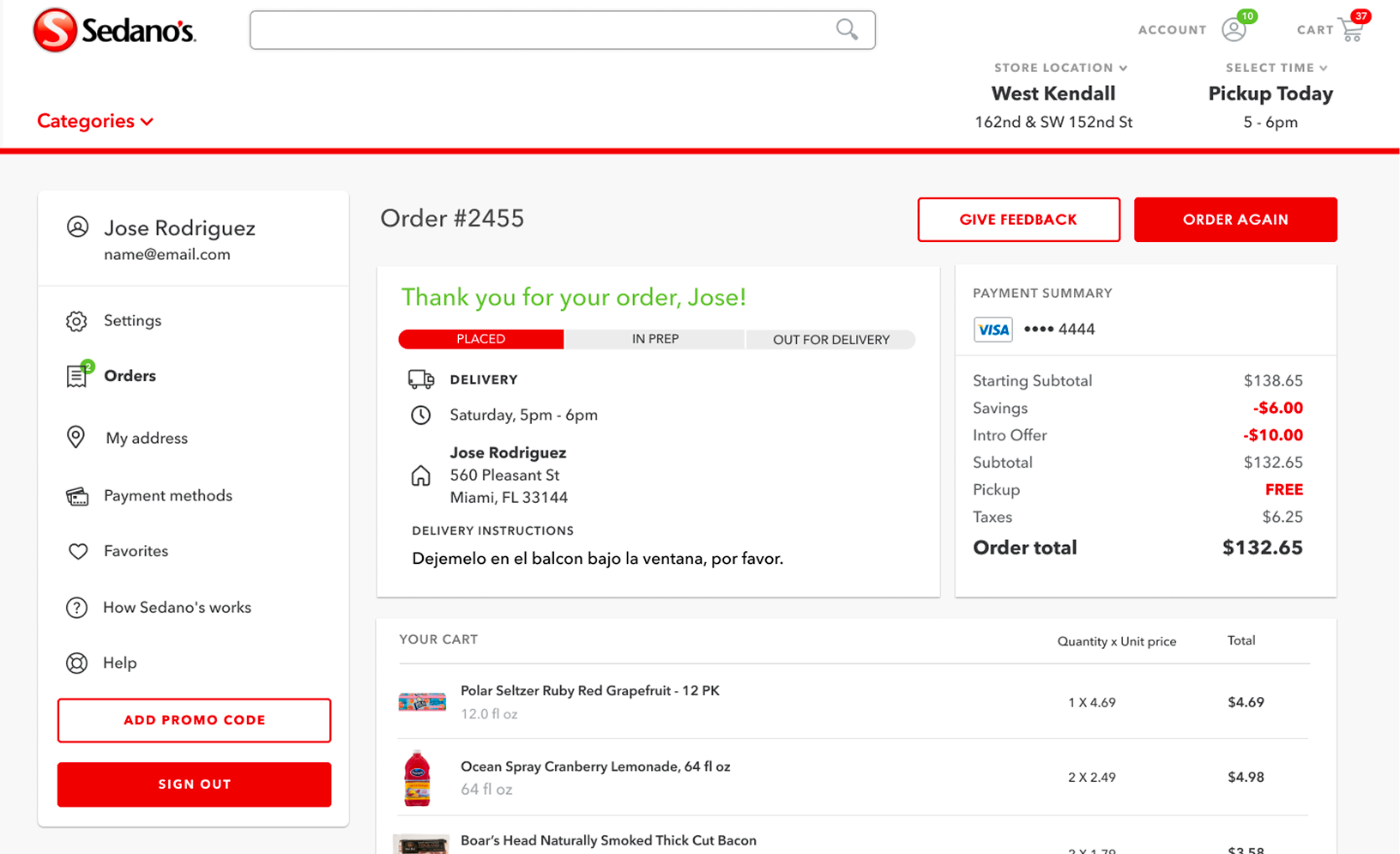
Task: Click the delivery instructions text
Action: tap(598, 559)
